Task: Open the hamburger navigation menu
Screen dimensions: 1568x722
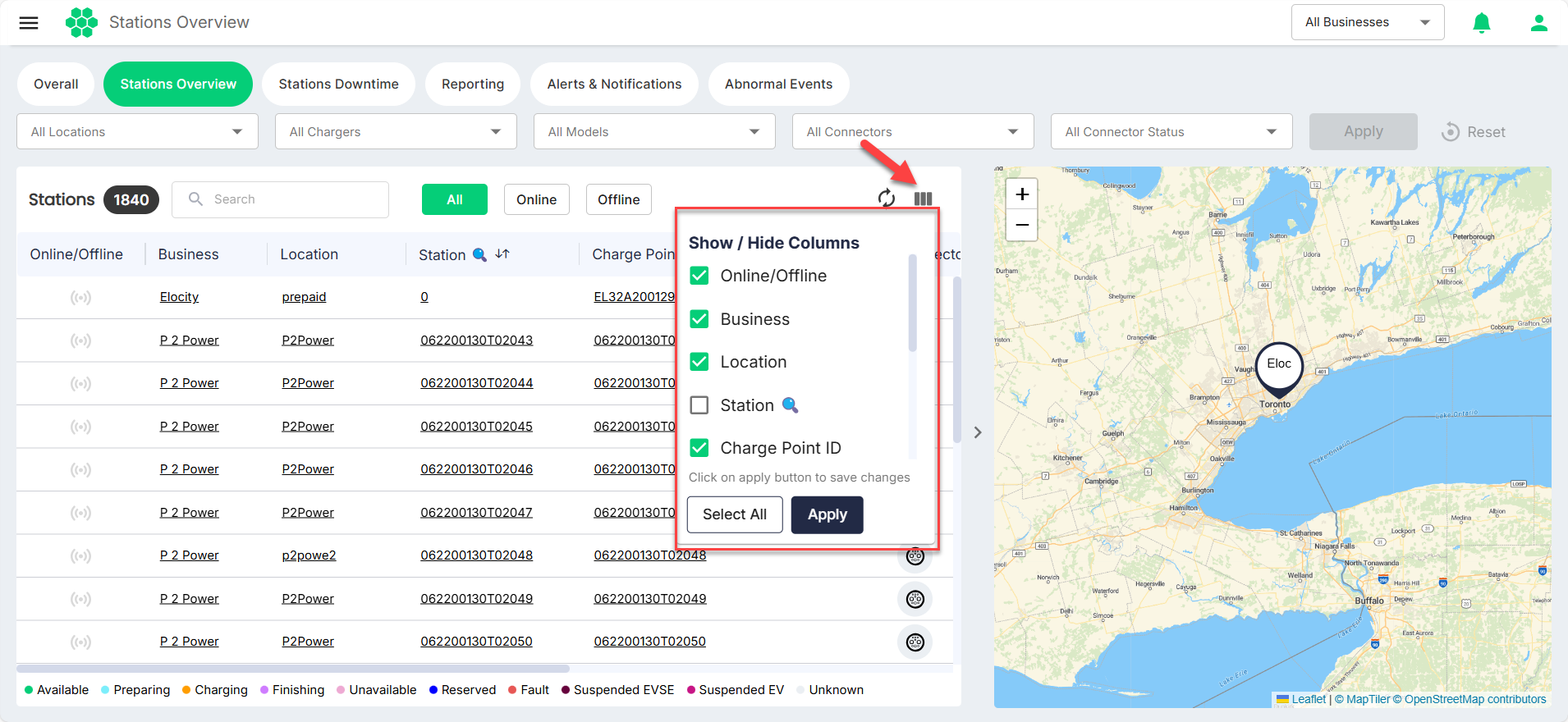Action: tap(29, 23)
